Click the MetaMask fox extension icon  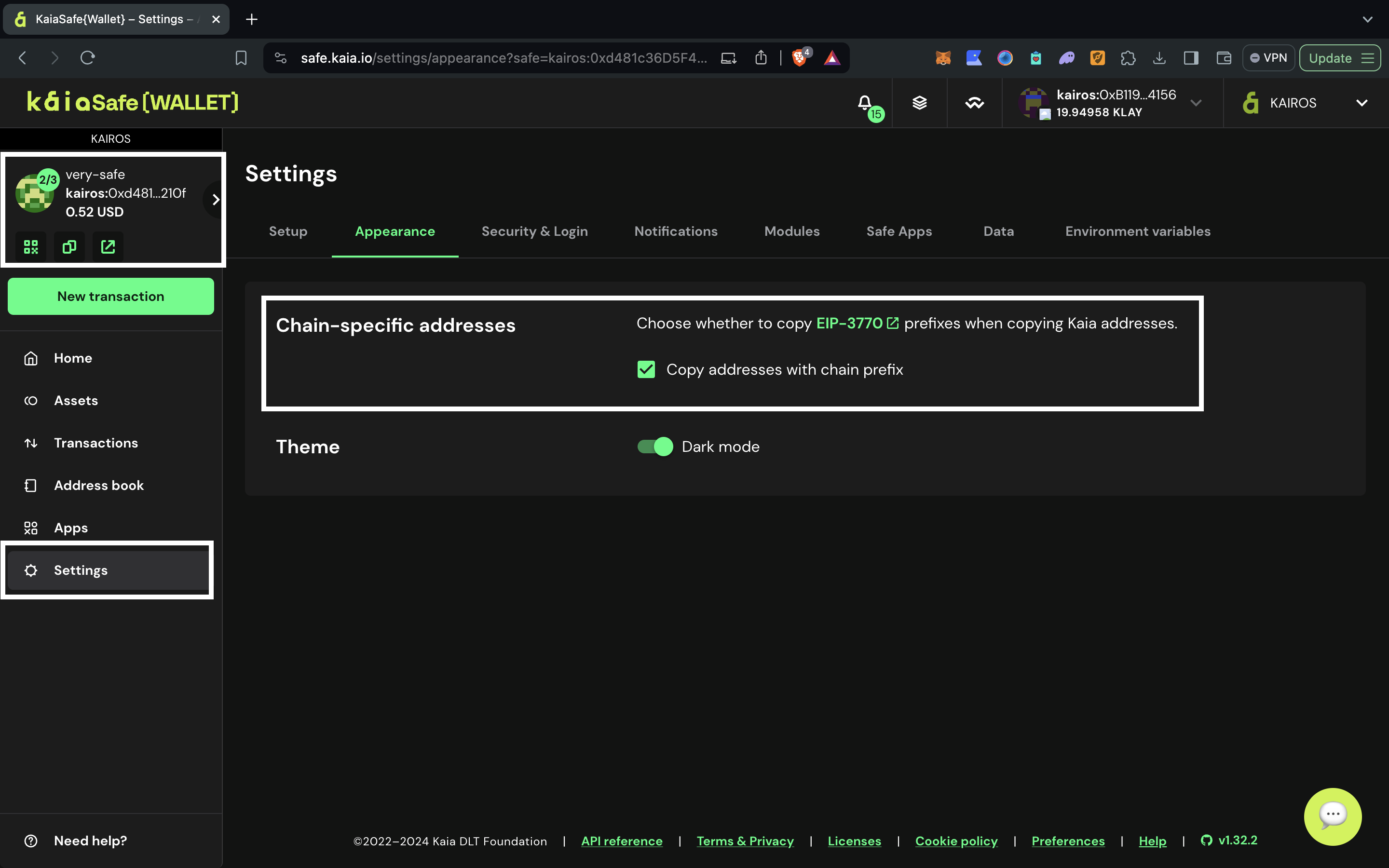pyautogui.click(x=943, y=58)
